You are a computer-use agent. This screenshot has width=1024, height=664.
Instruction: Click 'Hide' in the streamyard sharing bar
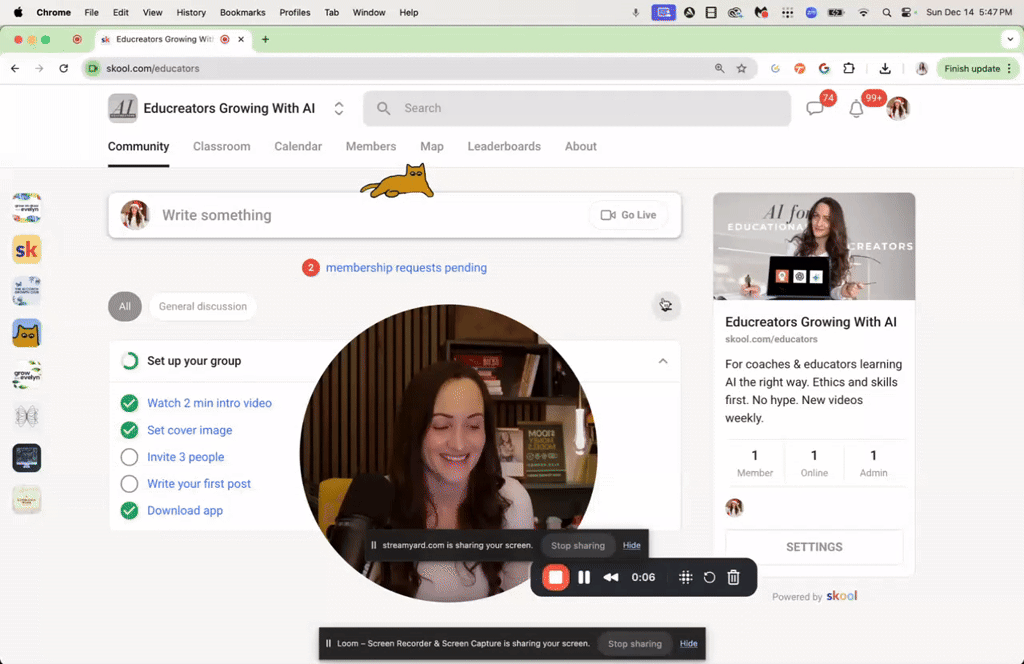pyautogui.click(x=632, y=546)
